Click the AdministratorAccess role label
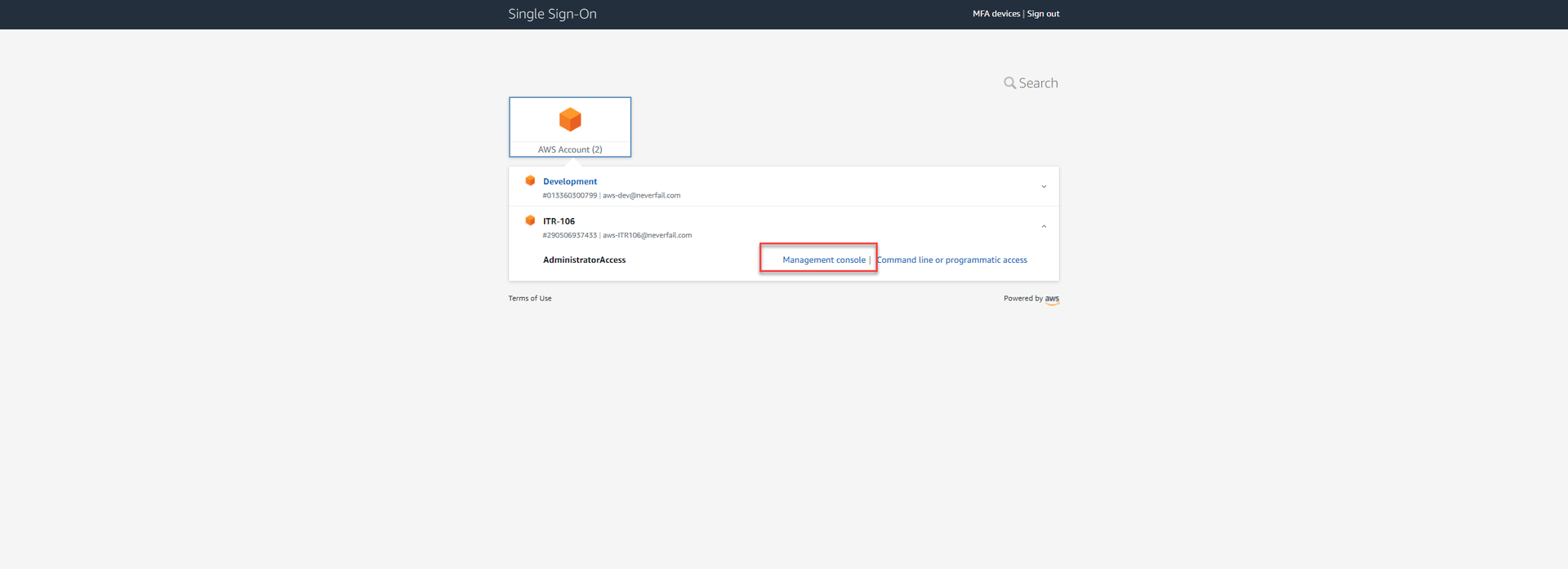The height and width of the screenshot is (569, 1568). 585,260
